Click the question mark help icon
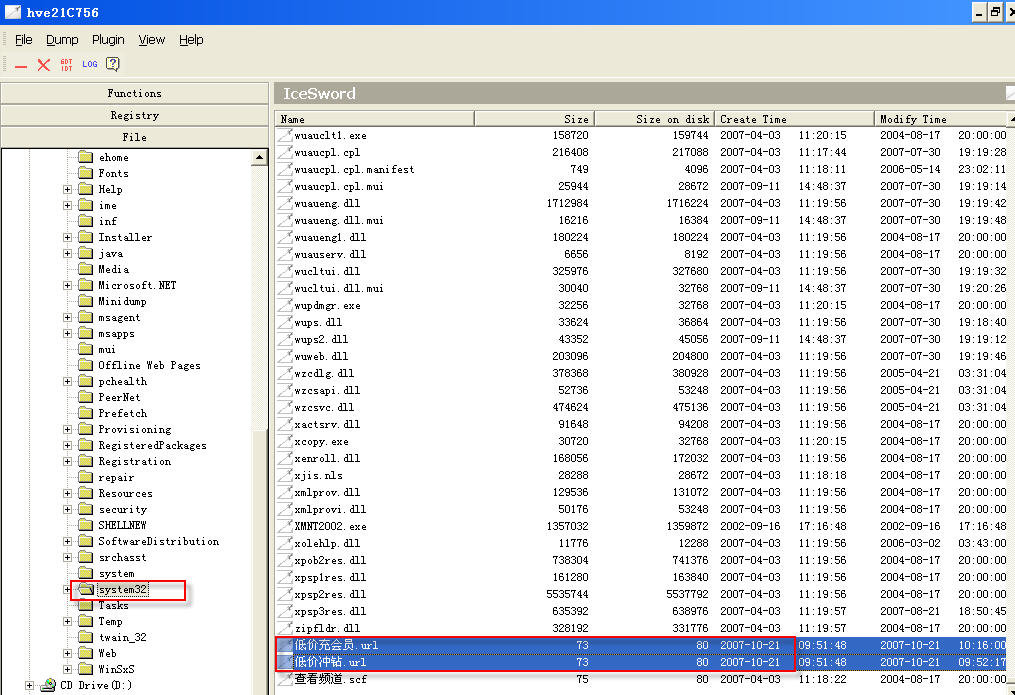1015x695 pixels. click(x=113, y=65)
